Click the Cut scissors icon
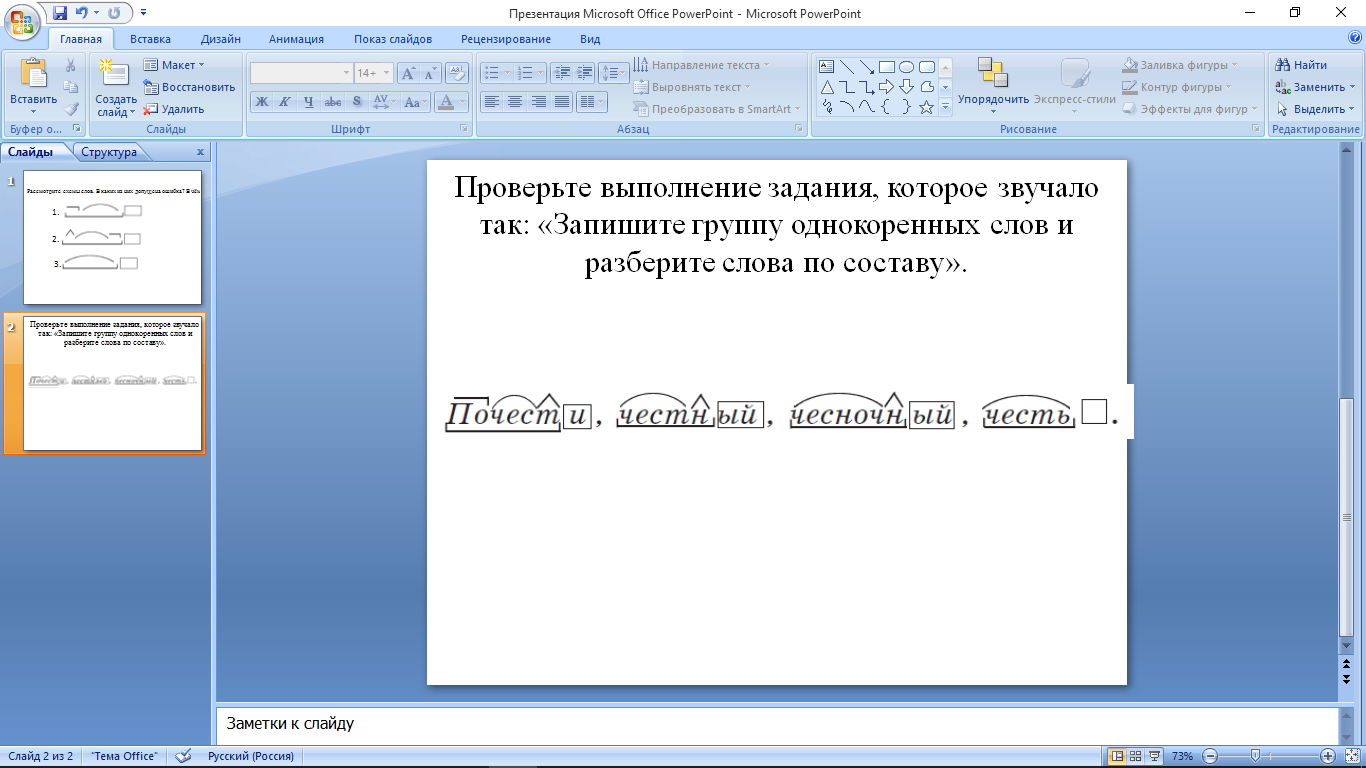 click(71, 65)
